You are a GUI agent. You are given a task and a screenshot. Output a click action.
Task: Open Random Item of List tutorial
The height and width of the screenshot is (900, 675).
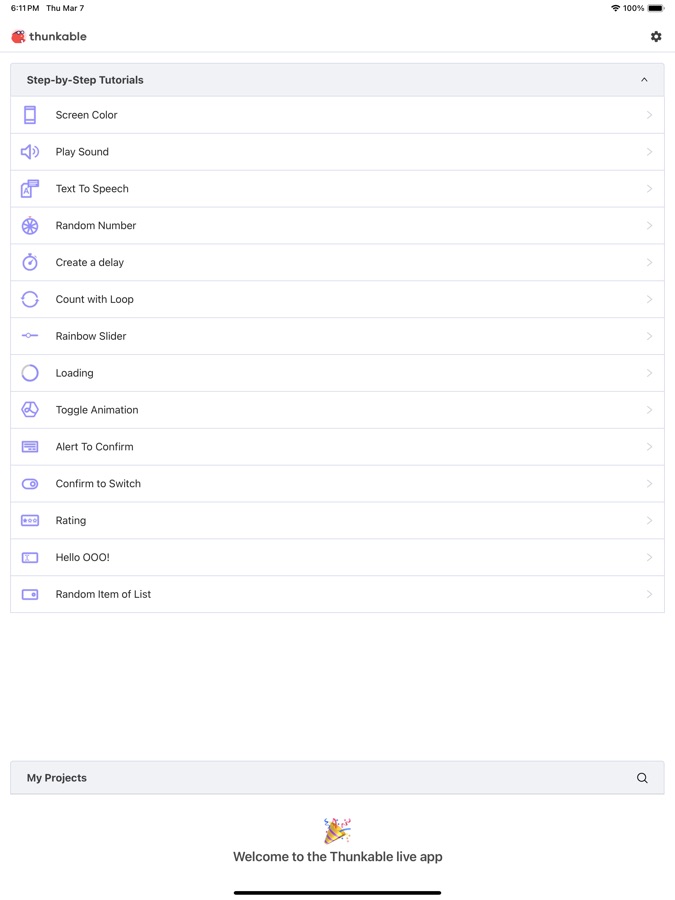pos(103,595)
